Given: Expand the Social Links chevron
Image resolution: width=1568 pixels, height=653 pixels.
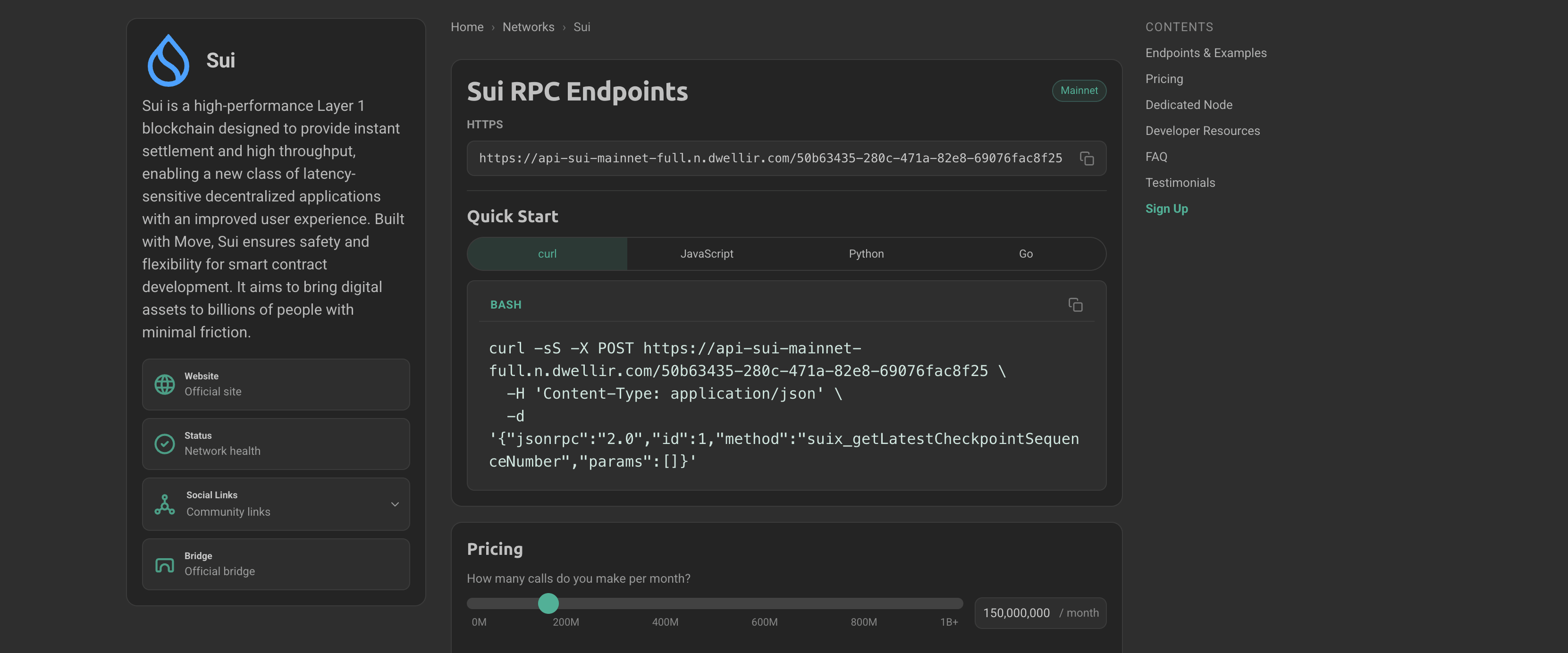Looking at the screenshot, I should point(395,504).
